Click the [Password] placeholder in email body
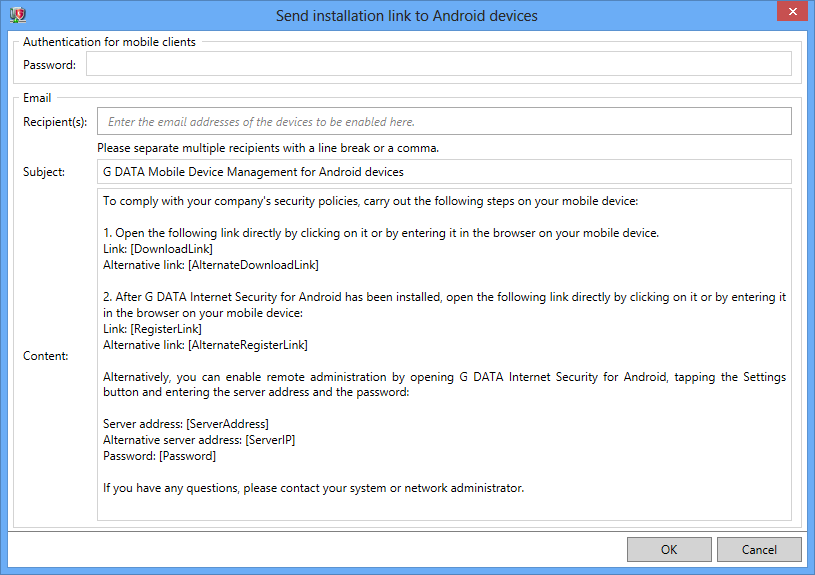Screen dimensions: 815x575 click(187, 456)
